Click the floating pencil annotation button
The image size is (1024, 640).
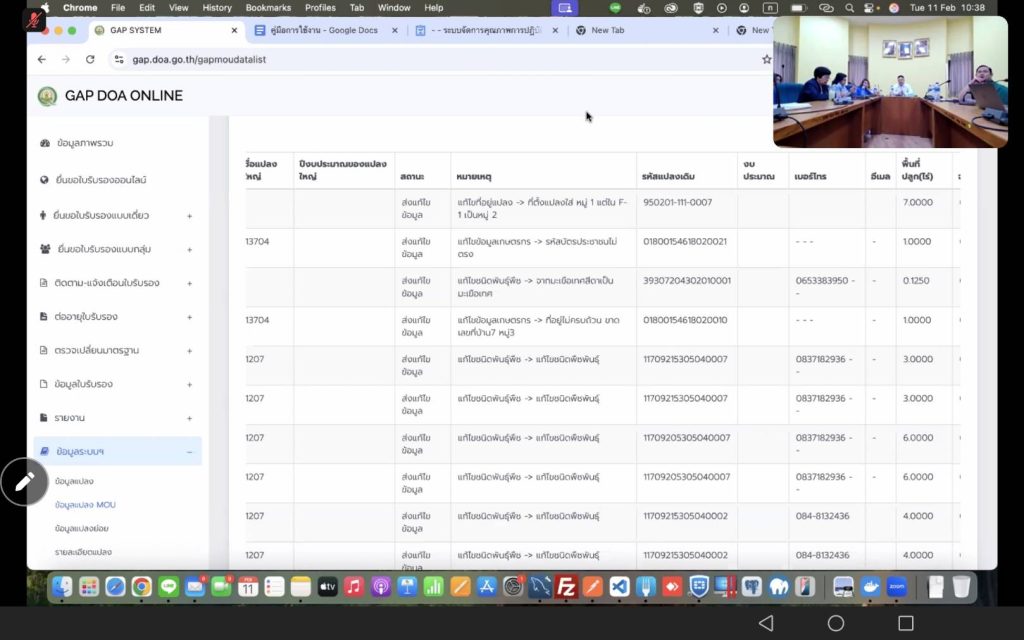[x=24, y=482]
